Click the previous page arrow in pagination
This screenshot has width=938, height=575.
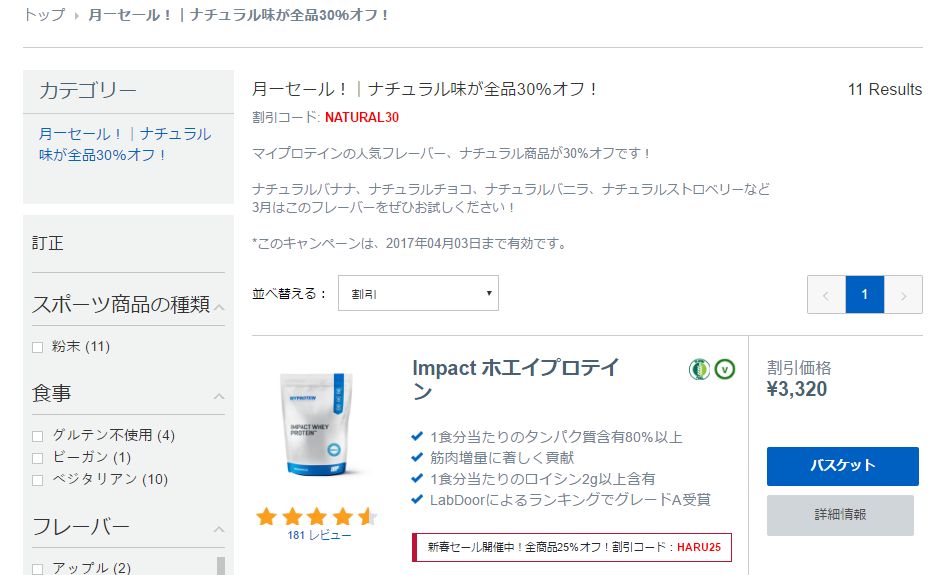pyautogui.click(x=826, y=294)
